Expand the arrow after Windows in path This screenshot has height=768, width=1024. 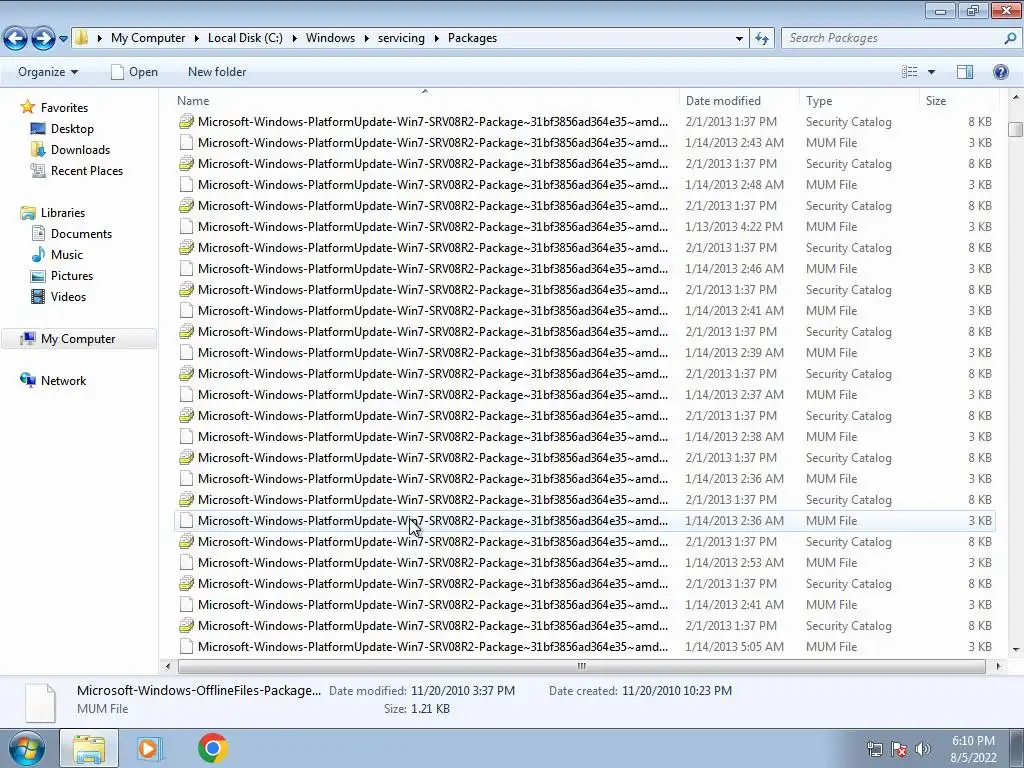pos(366,38)
